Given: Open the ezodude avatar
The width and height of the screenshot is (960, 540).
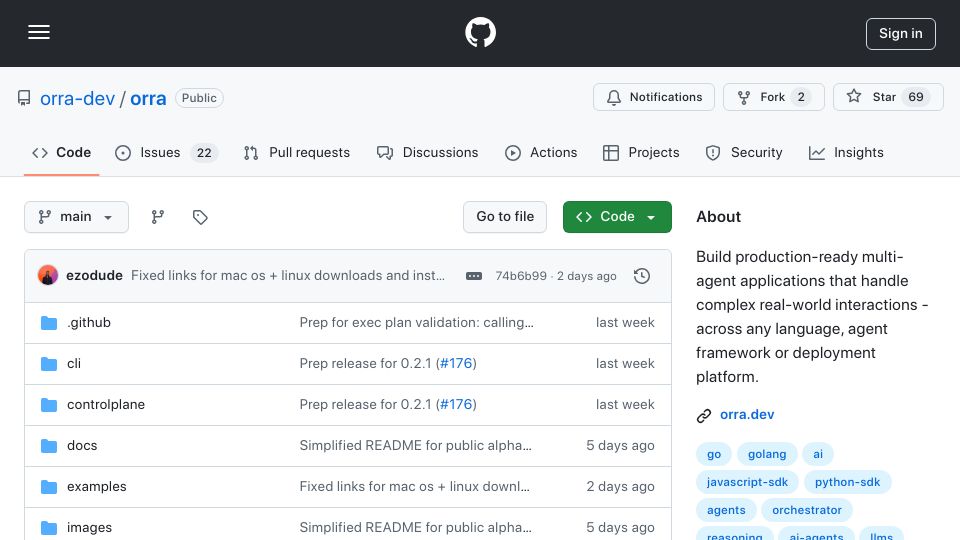Looking at the screenshot, I should [x=48, y=276].
